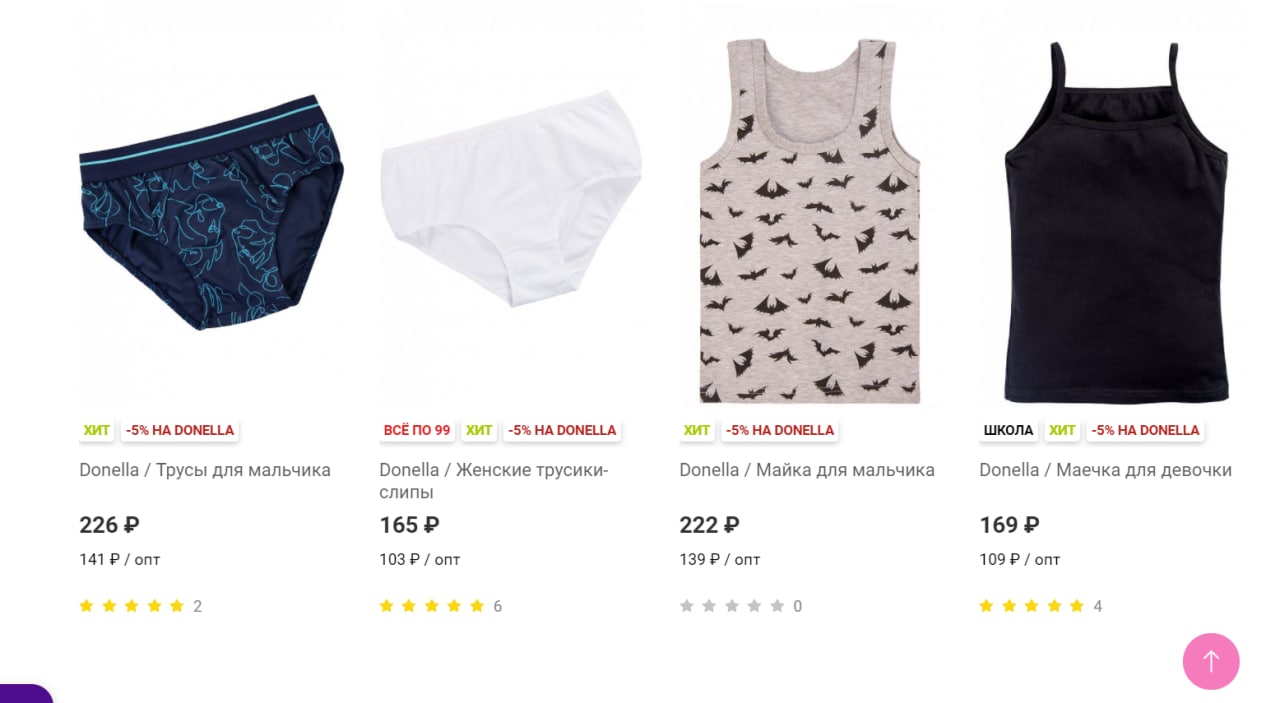Open Donella / Женские трусики-слипы product link

click(494, 481)
